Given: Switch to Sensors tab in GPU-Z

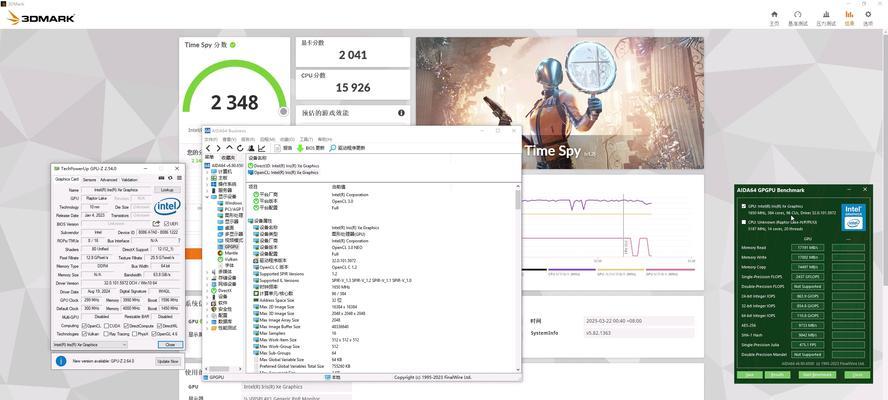Looking at the screenshot, I should (89, 180).
